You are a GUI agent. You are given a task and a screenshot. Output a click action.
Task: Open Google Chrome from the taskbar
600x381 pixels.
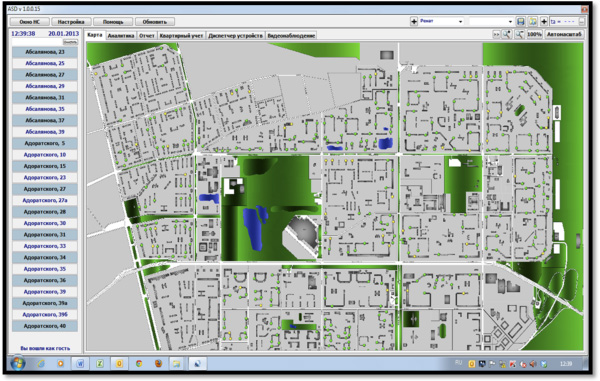point(139,363)
